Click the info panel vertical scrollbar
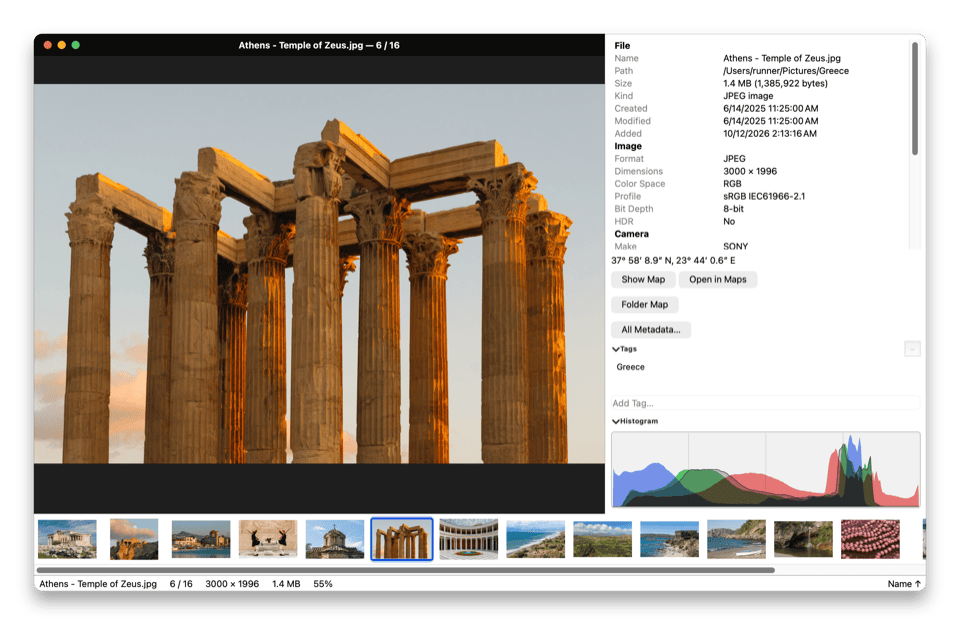Viewport: 960px width, 625px height. tap(915, 98)
